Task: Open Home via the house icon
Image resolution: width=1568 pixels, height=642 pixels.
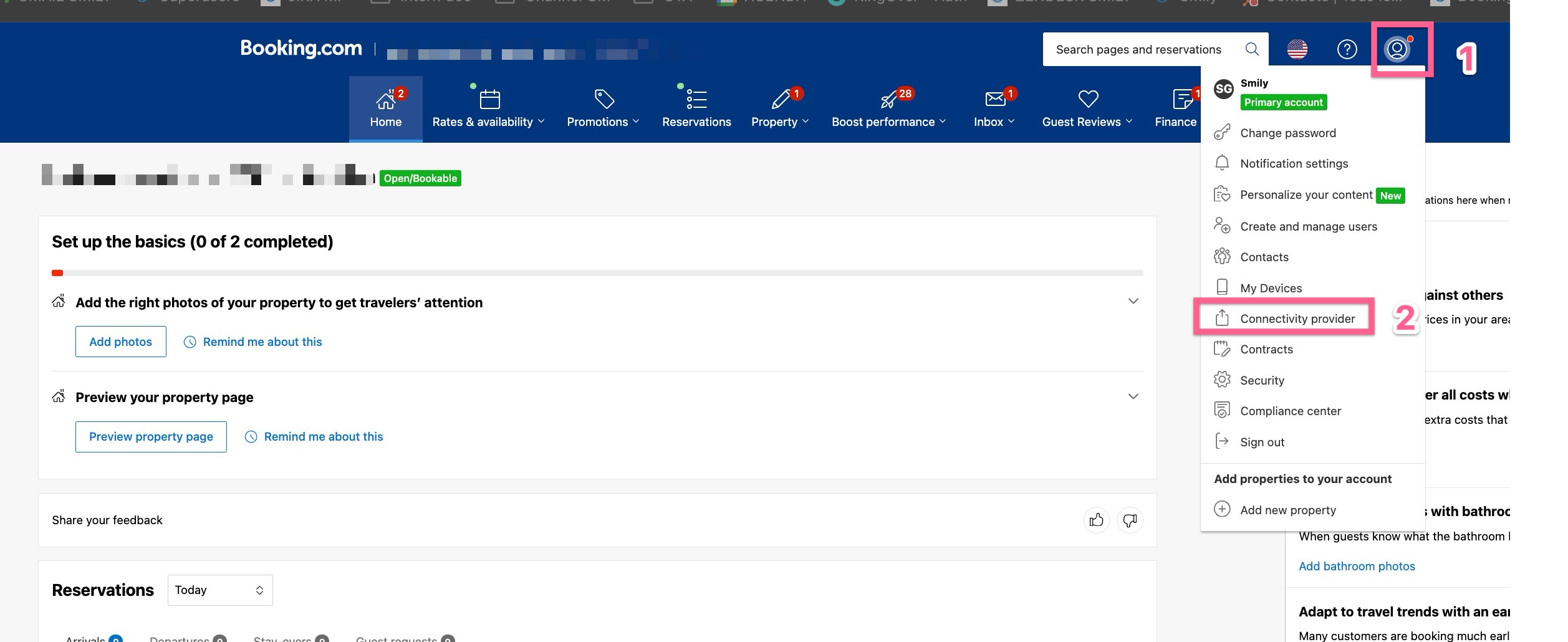Action: [385, 100]
